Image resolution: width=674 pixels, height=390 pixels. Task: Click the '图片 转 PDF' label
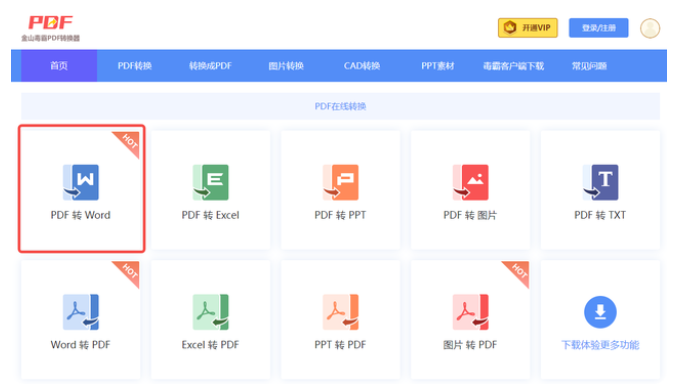pyautogui.click(x=470, y=345)
